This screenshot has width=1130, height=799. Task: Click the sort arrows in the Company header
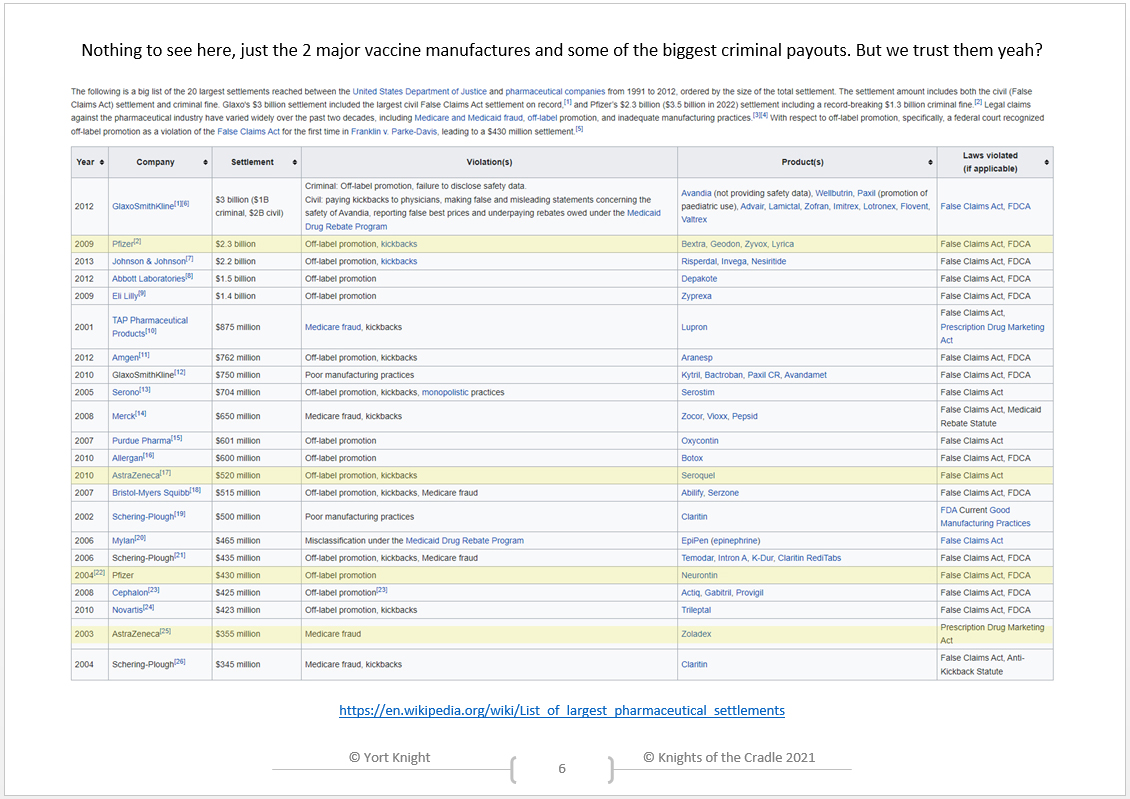point(205,162)
